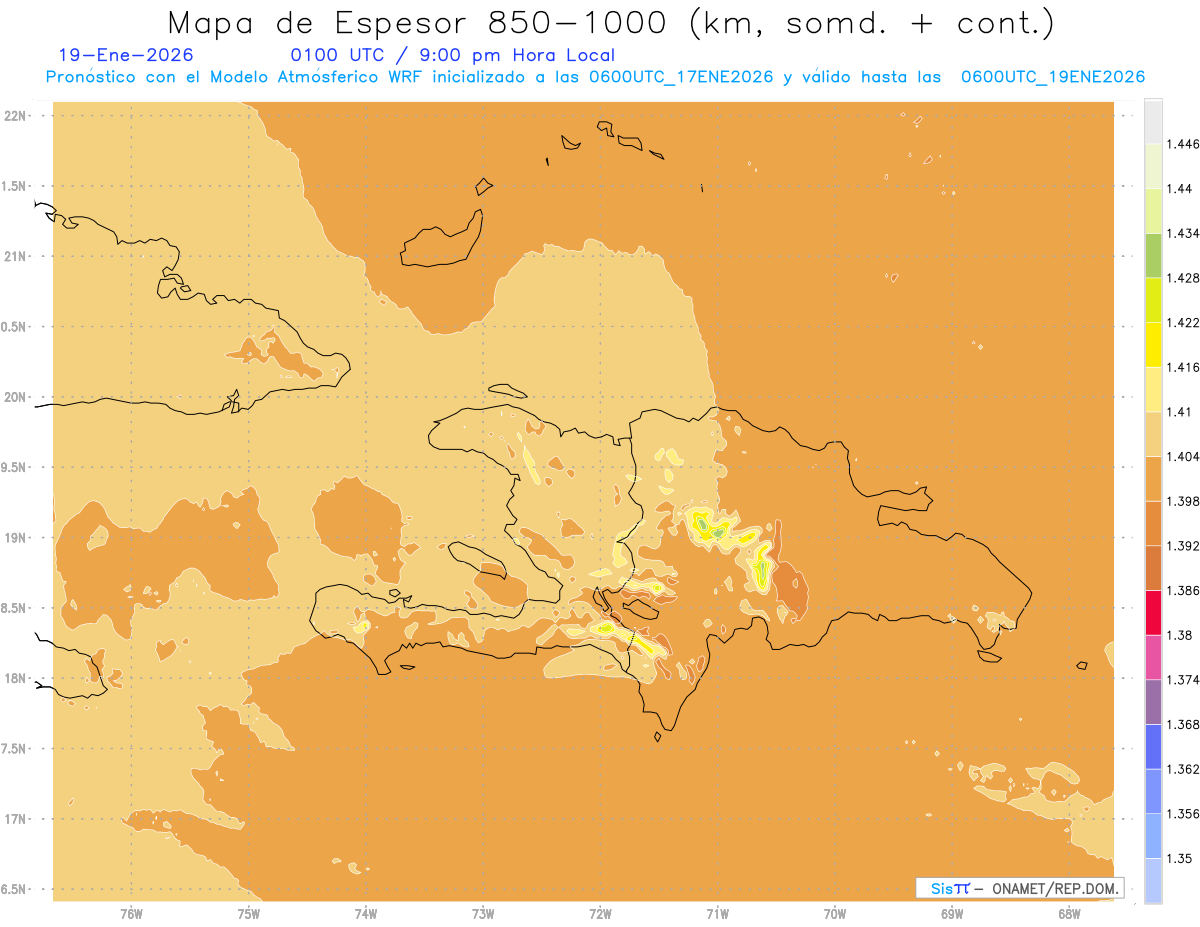Click the blue legend swatch between 1.362 and 1.368
This screenshot has height=927, width=1200.
tap(1153, 747)
